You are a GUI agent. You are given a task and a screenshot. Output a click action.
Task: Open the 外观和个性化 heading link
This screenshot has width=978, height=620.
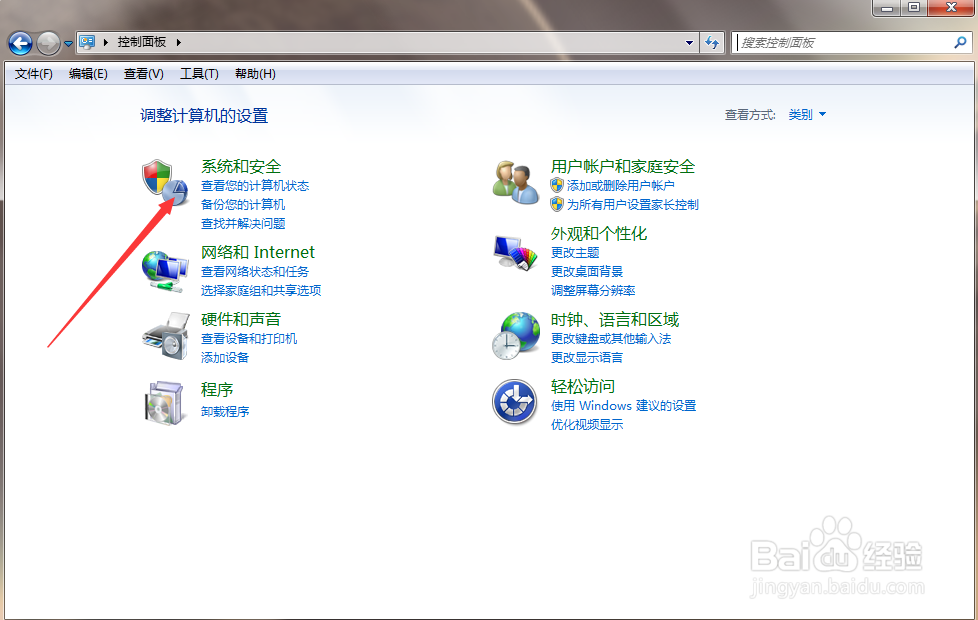tap(599, 234)
